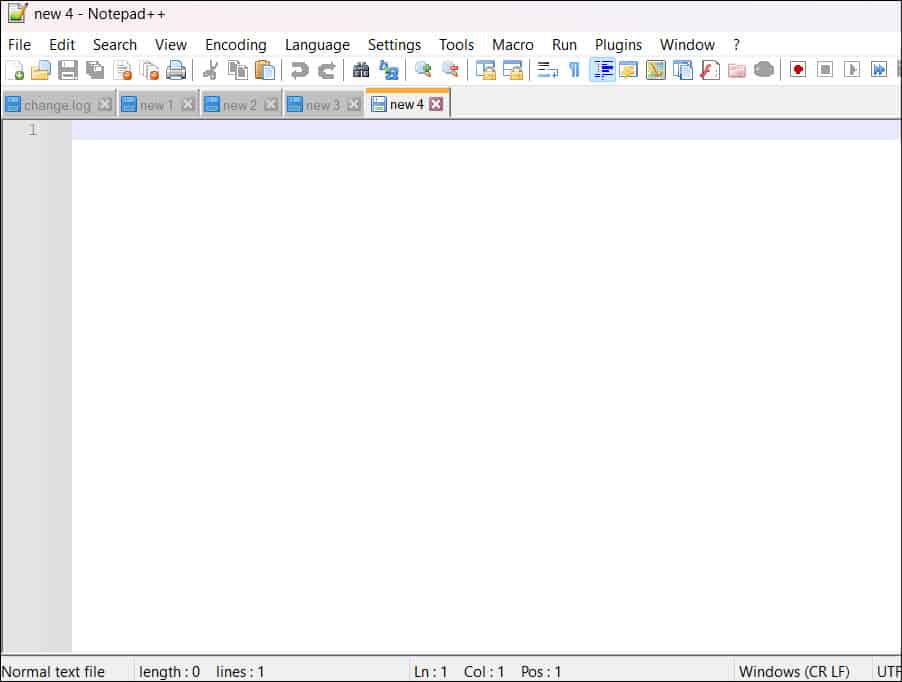Select the Cut toolbar icon

[212, 70]
